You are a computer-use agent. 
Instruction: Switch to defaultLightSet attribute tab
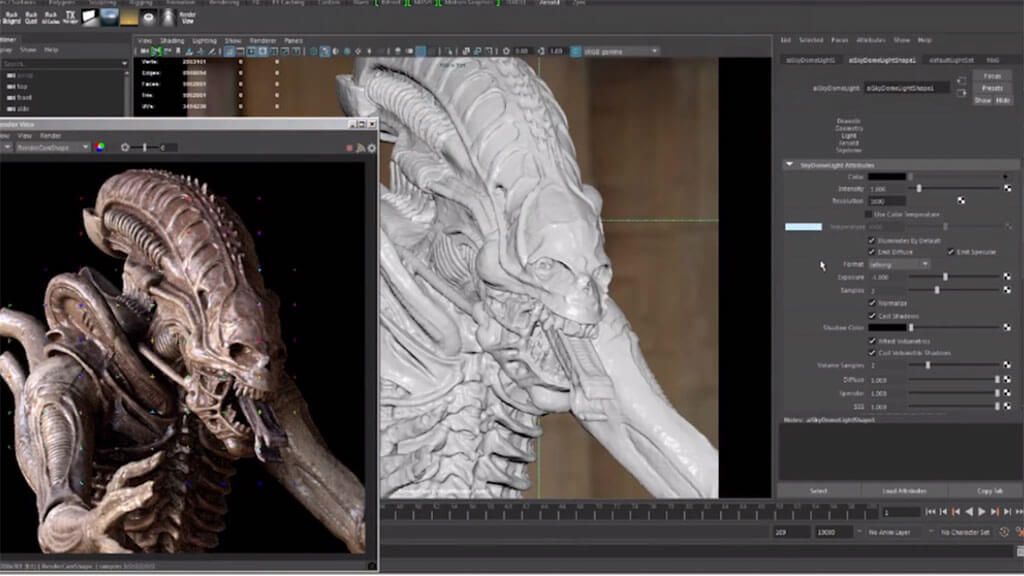click(951, 60)
